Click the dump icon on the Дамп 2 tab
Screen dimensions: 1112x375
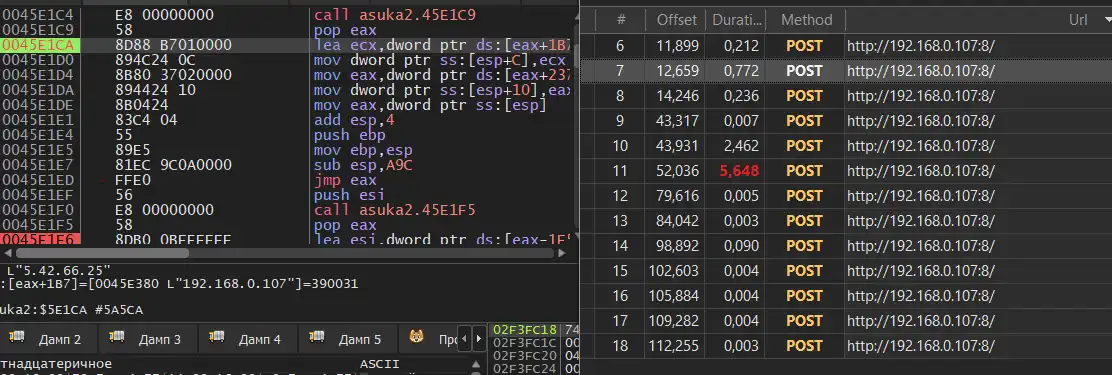[x=17, y=337]
